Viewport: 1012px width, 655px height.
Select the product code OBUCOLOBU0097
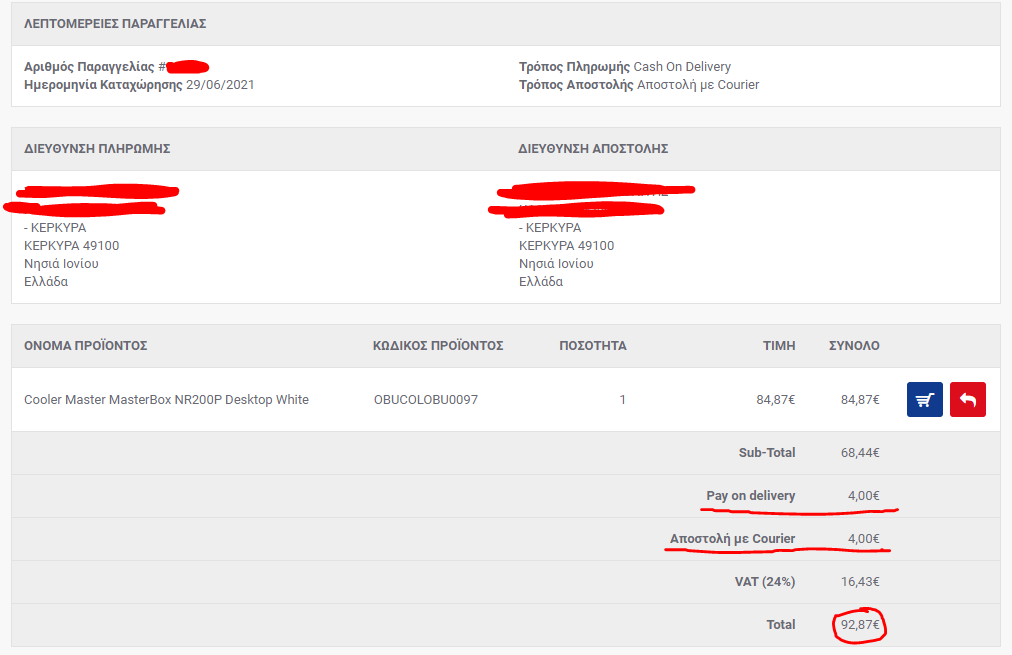425,399
